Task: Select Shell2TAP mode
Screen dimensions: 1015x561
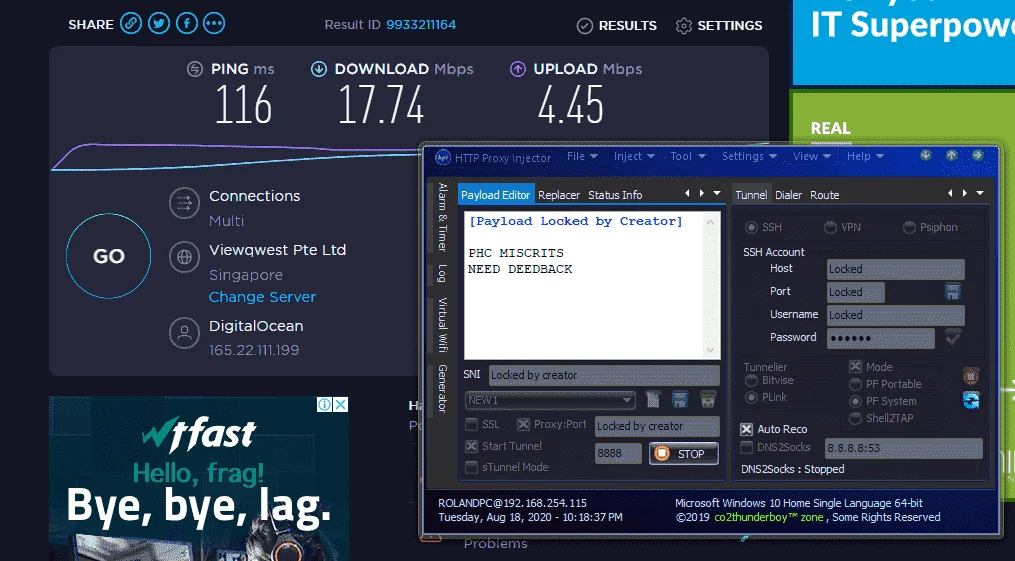Action: click(x=855, y=418)
